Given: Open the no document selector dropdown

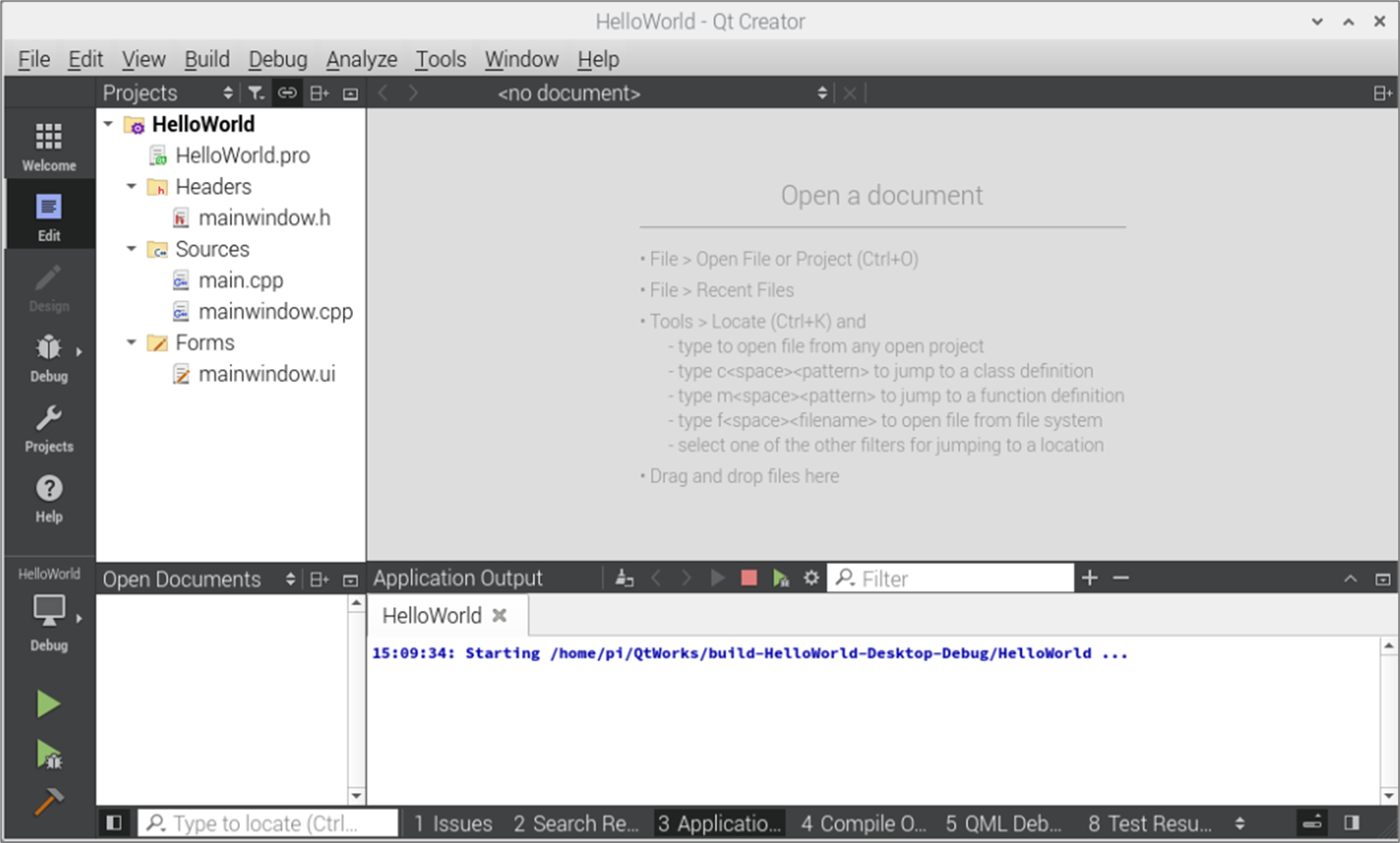Looking at the screenshot, I should (662, 93).
